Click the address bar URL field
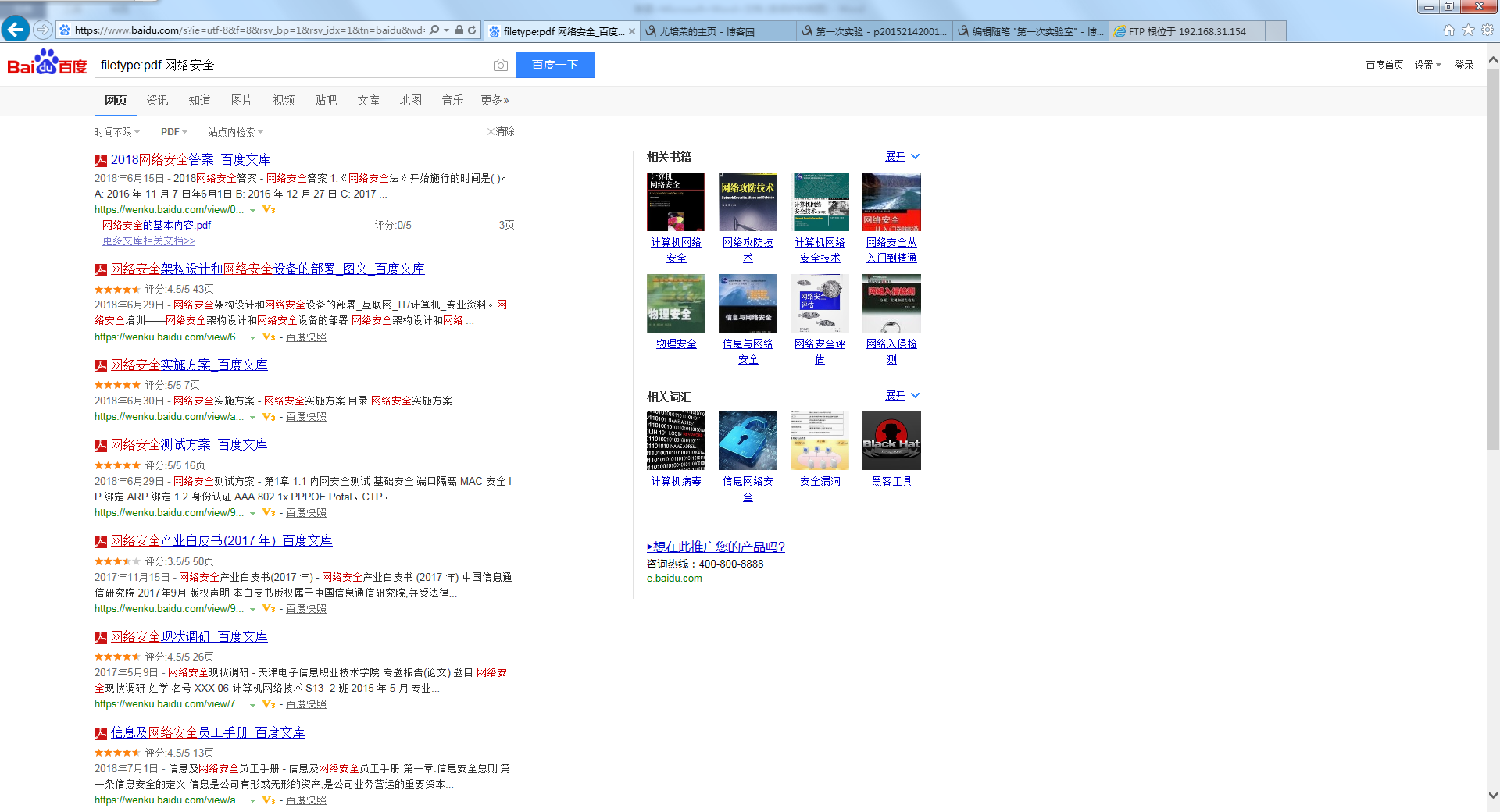 (249, 30)
